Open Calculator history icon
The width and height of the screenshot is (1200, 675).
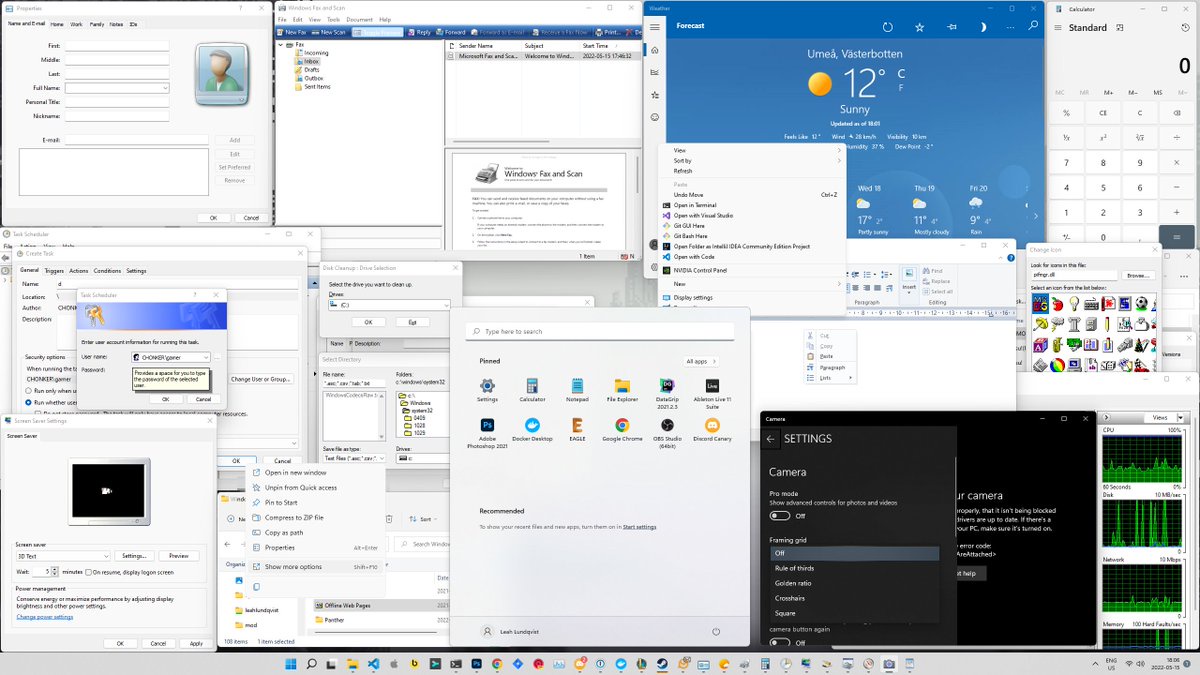click(x=1185, y=28)
